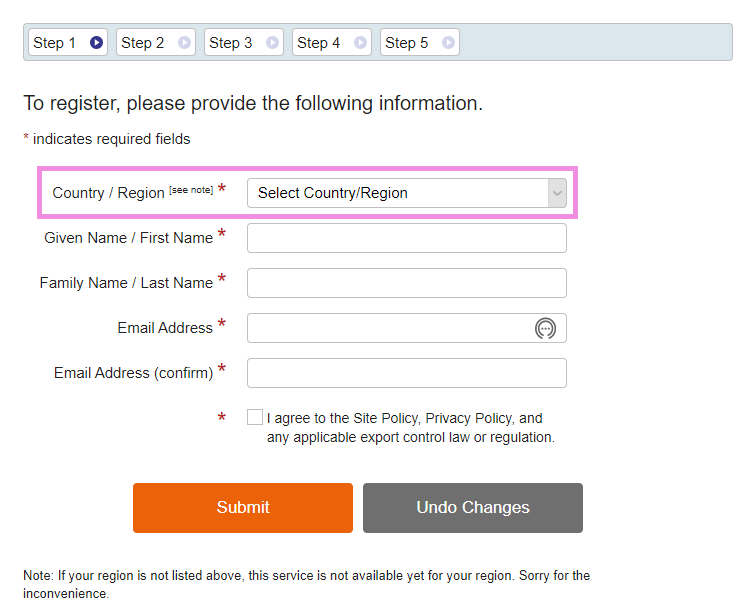
Task: Click the Step 5 arrow icon
Action: click(x=448, y=43)
